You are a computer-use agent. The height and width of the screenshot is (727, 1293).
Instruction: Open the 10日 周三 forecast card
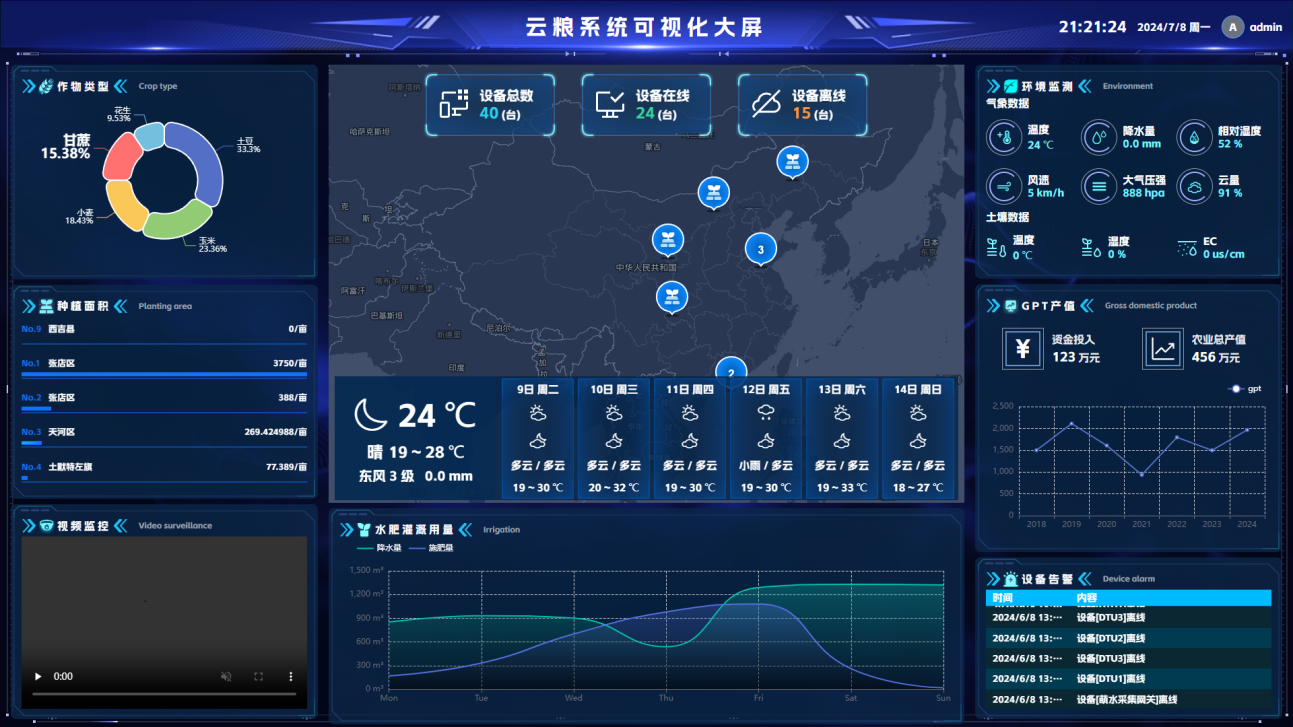pyautogui.click(x=613, y=438)
